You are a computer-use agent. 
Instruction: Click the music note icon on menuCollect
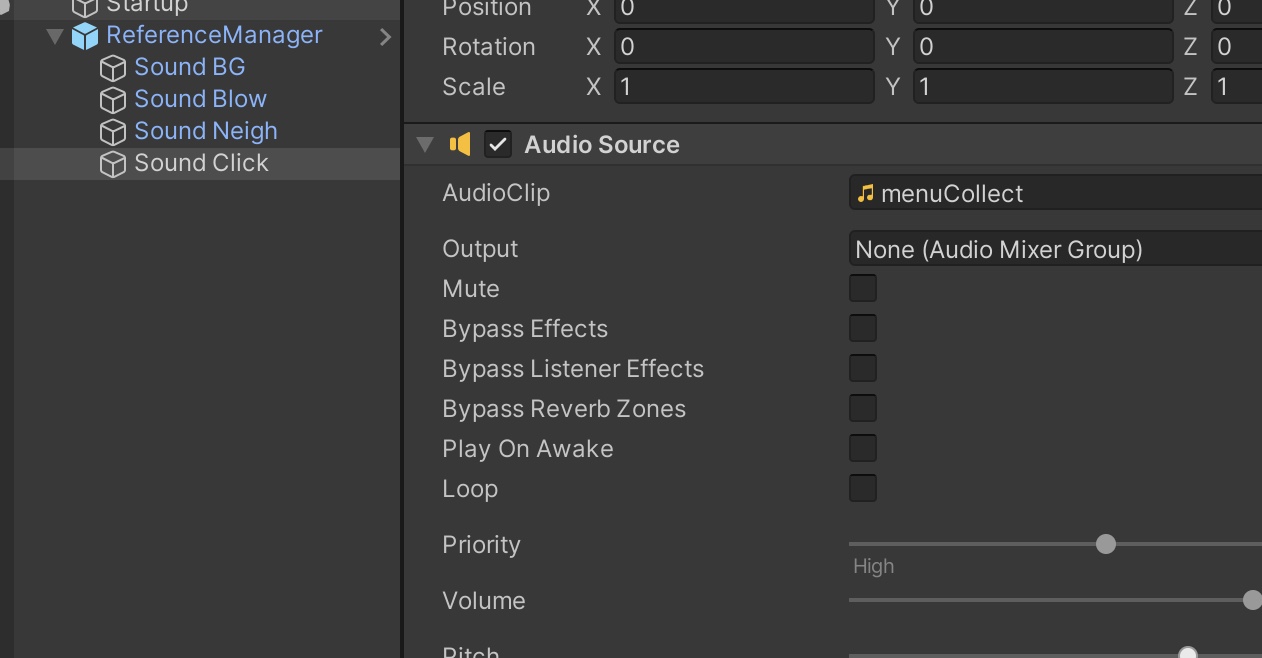[865, 192]
